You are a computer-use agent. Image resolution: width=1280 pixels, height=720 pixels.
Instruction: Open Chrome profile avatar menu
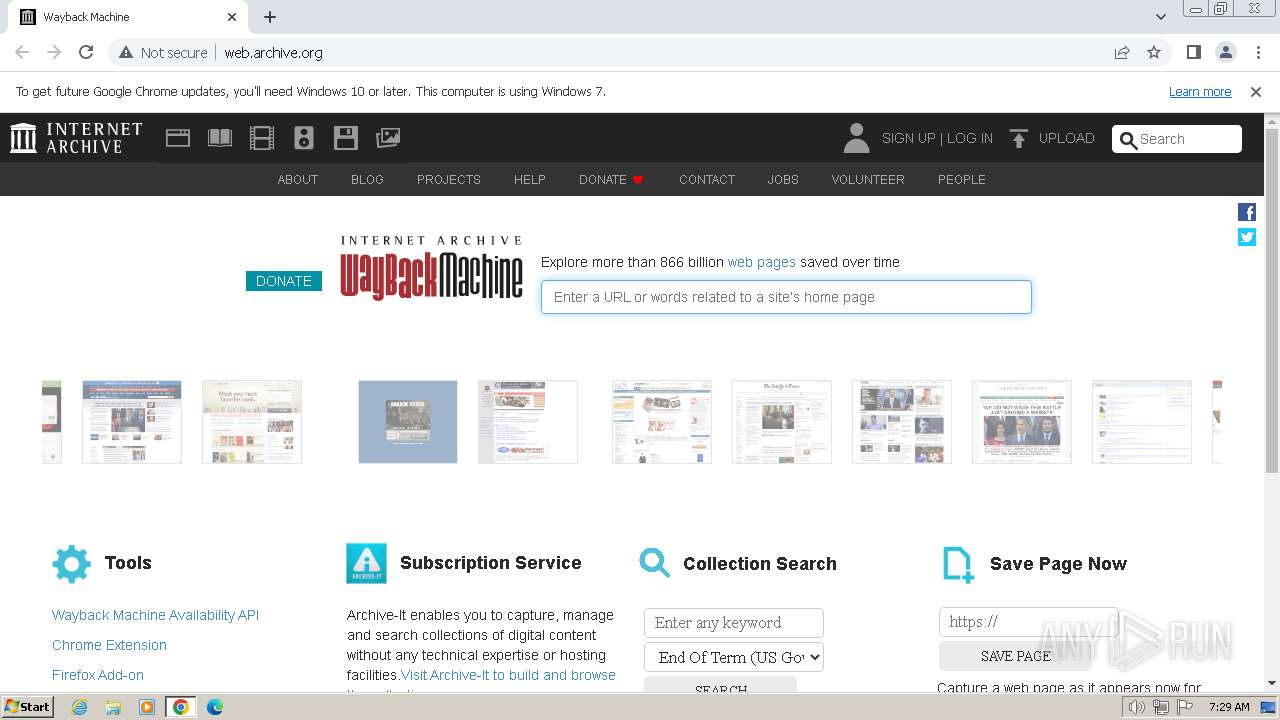click(1226, 52)
